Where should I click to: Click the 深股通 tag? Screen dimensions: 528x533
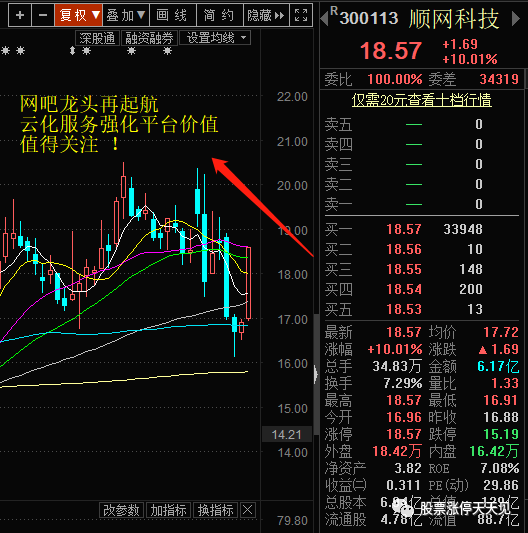click(97, 38)
